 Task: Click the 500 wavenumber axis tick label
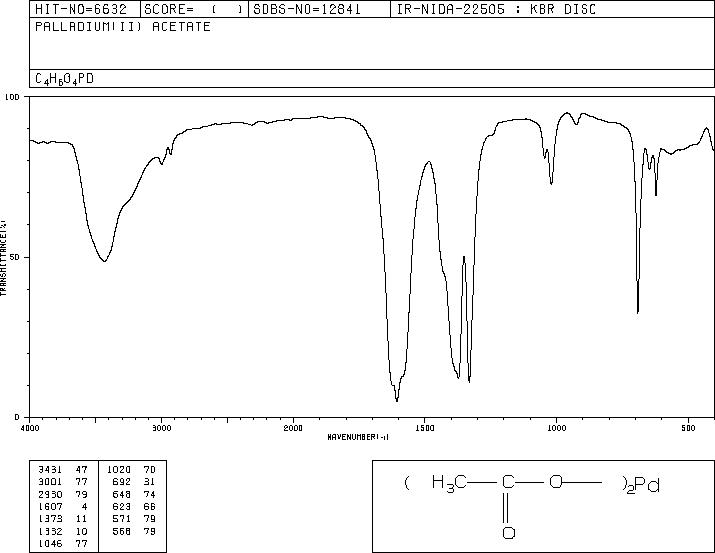tap(688, 428)
